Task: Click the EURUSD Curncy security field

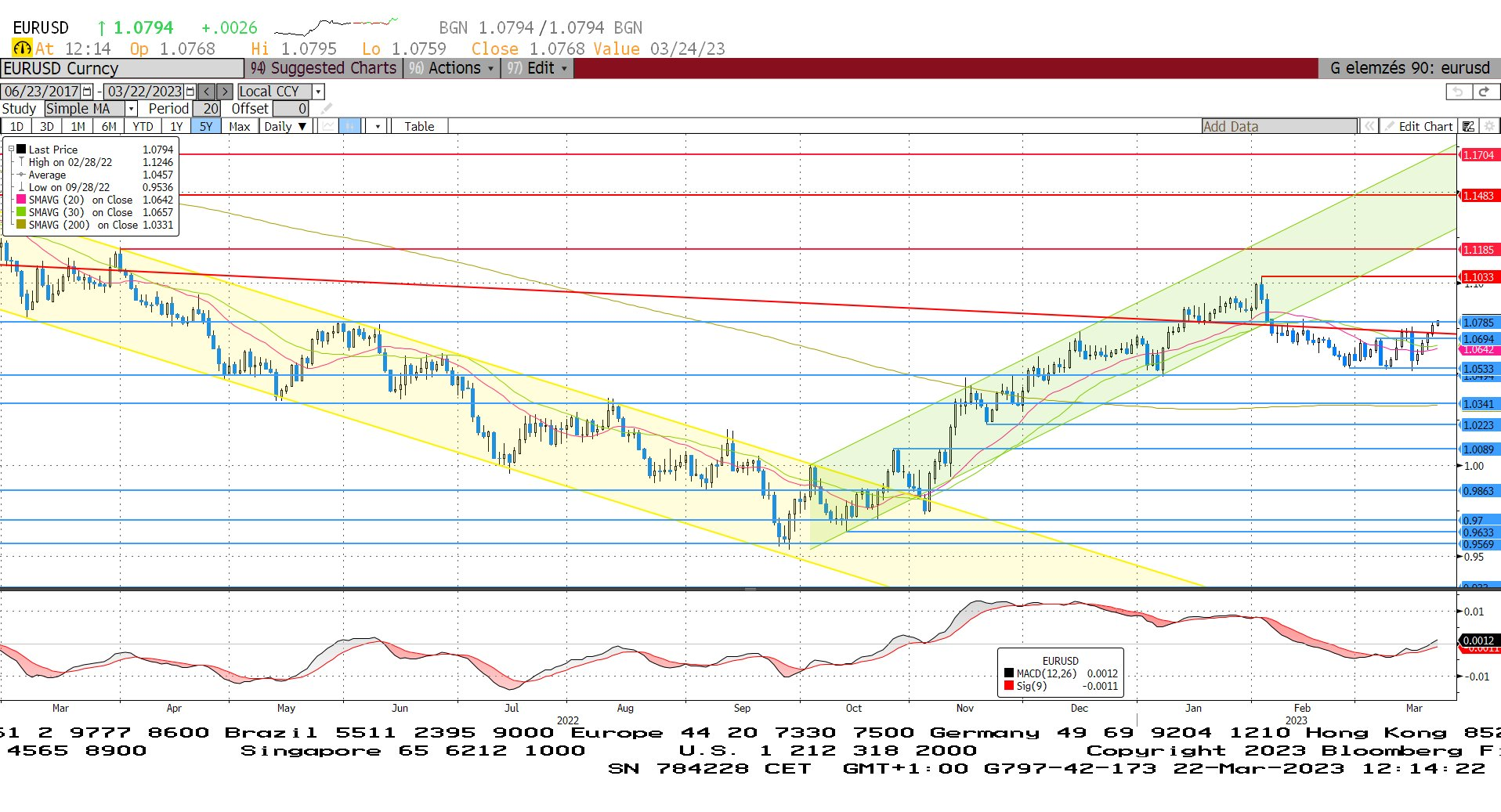Action: 122,68
